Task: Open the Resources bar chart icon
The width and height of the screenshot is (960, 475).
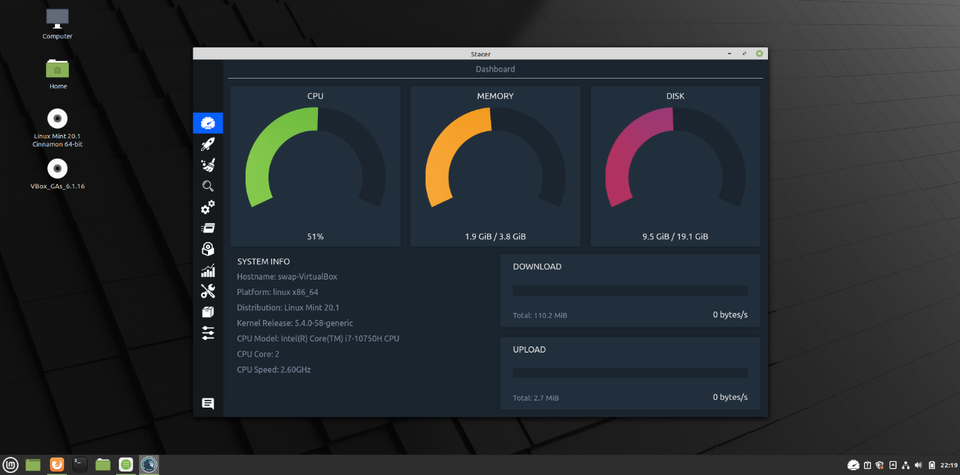Action: (x=208, y=270)
